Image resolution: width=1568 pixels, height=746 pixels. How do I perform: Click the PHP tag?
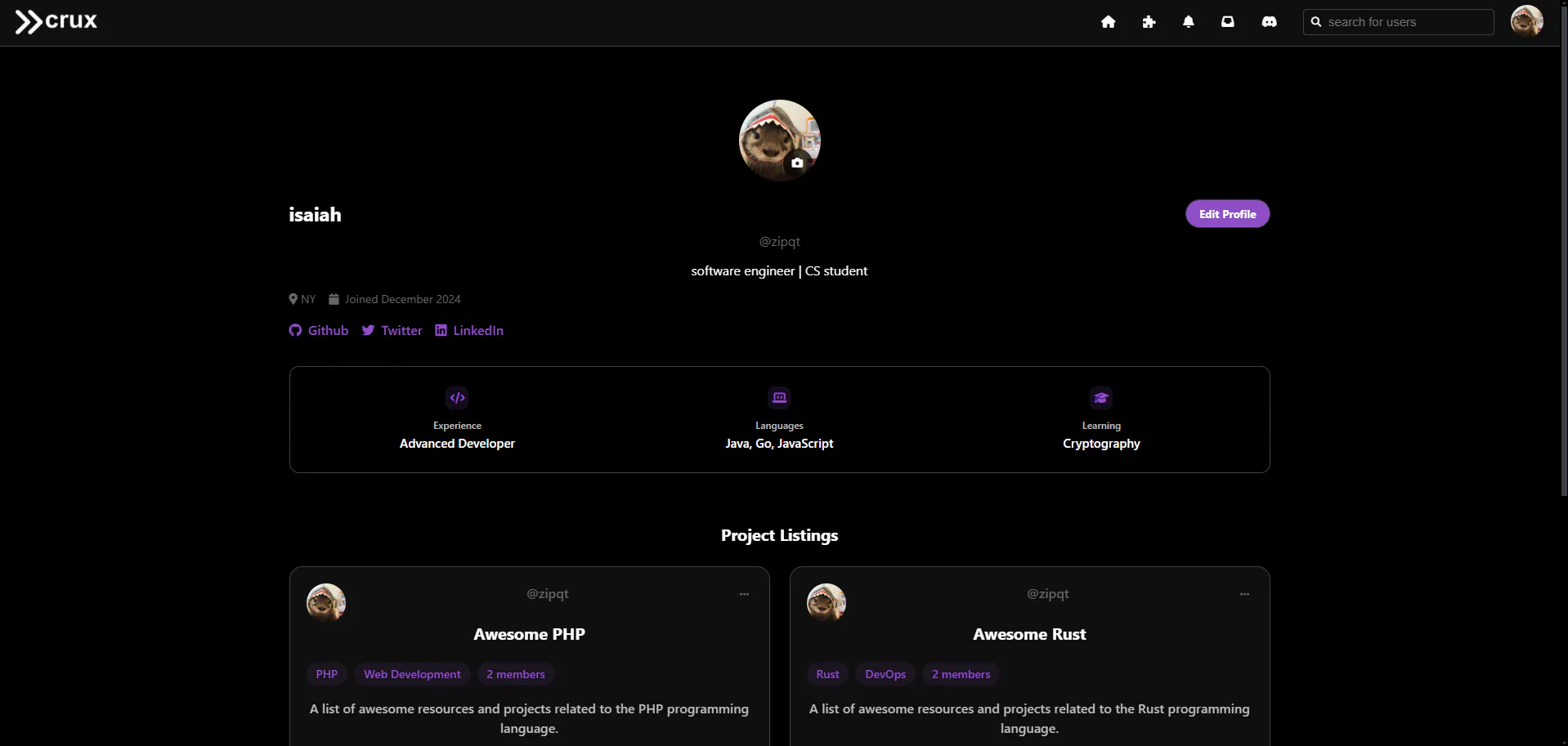click(x=327, y=674)
